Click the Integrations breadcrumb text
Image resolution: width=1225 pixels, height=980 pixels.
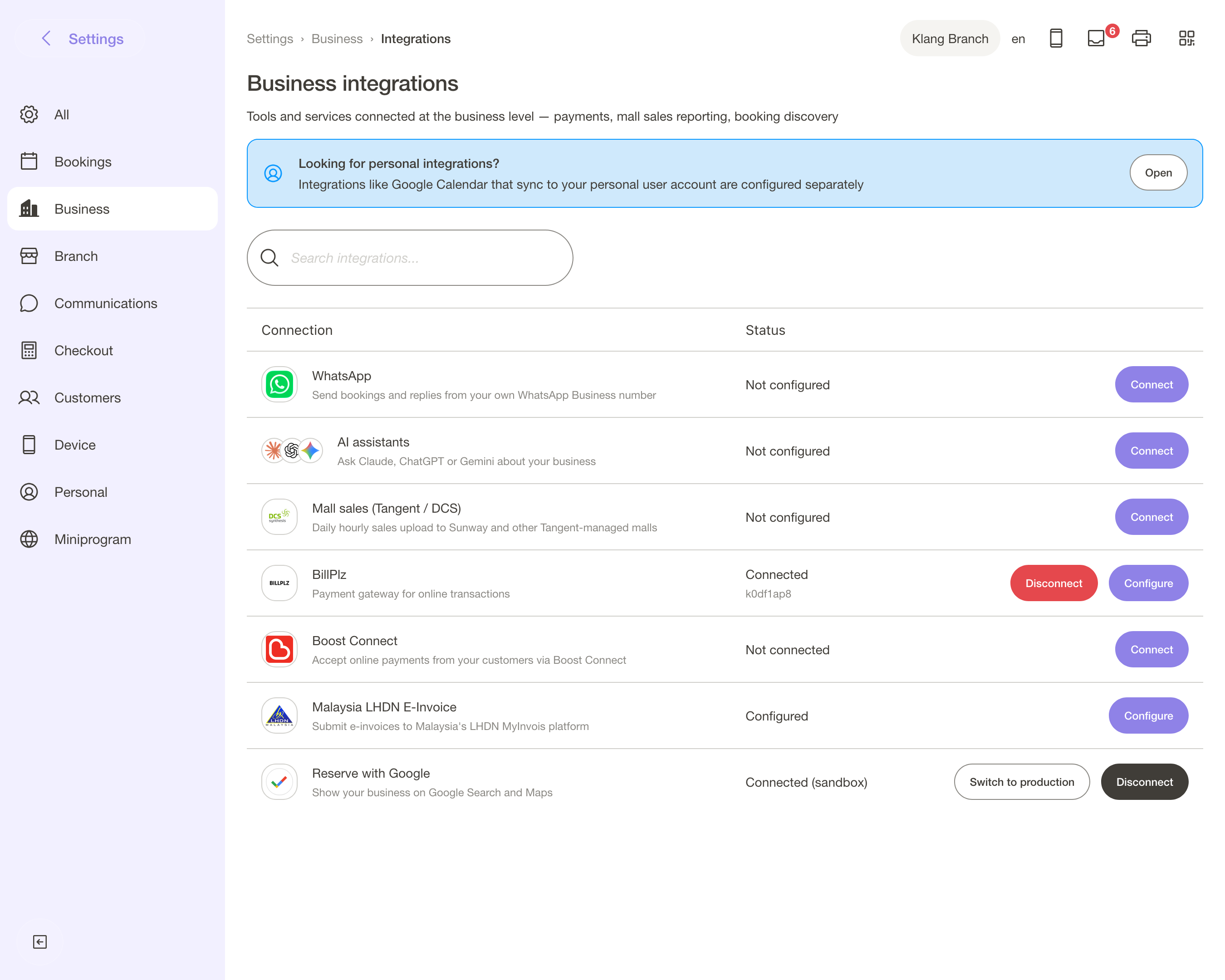point(415,39)
